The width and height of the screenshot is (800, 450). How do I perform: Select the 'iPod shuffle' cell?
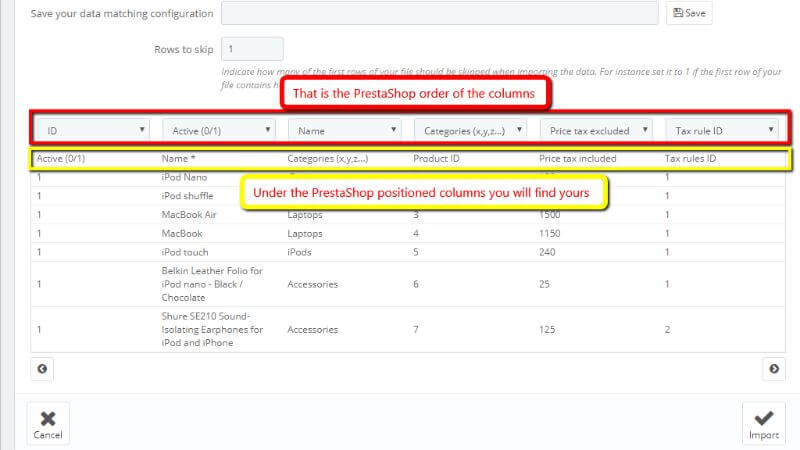187,195
